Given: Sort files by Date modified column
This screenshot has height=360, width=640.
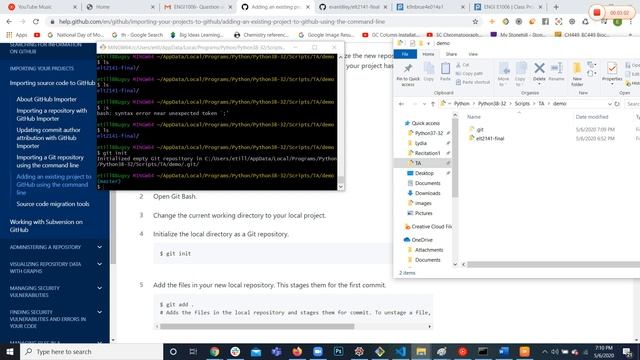Looking at the screenshot, I should pyautogui.click(x=591, y=117).
